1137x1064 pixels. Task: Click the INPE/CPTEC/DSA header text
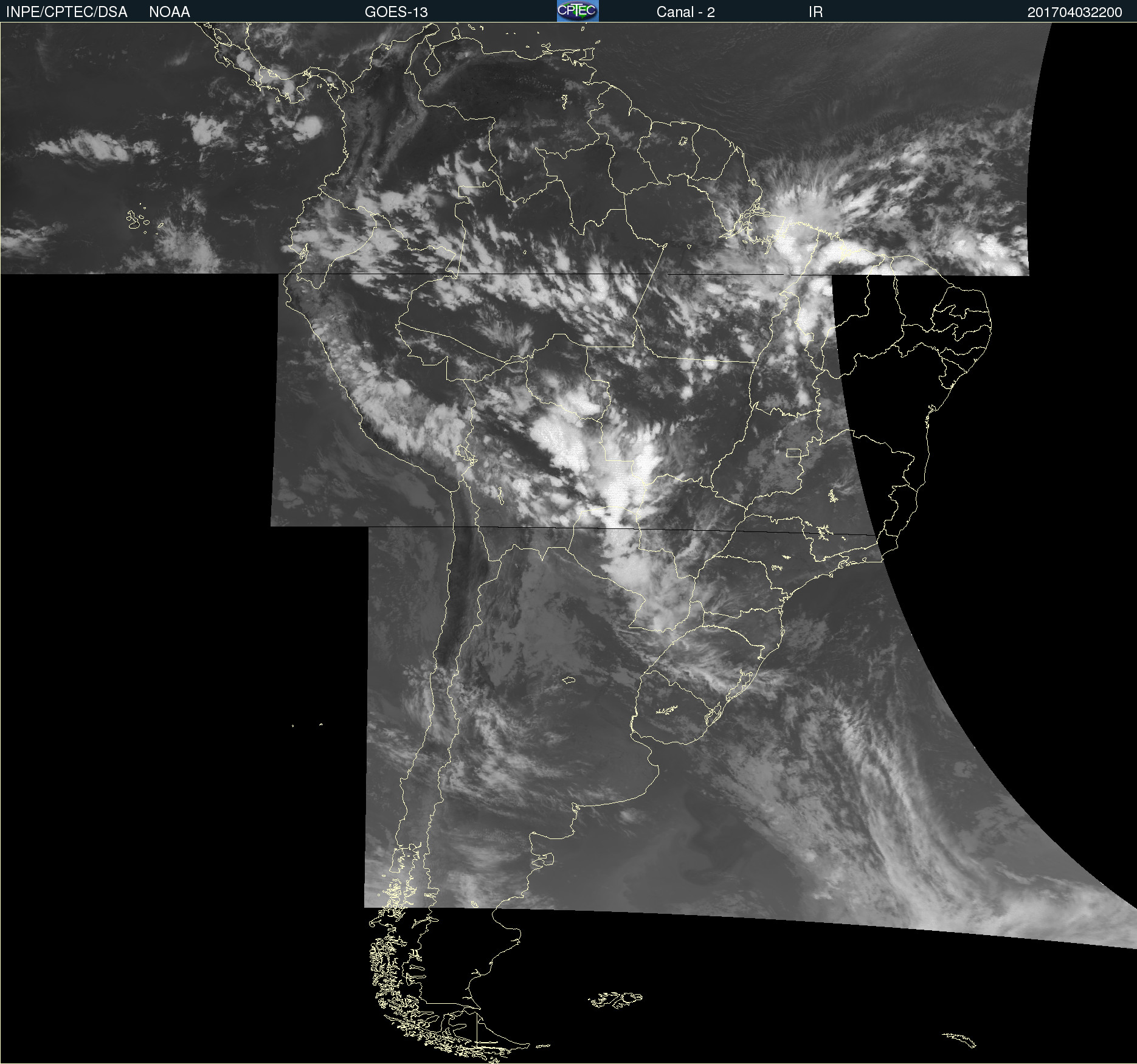(66, 12)
